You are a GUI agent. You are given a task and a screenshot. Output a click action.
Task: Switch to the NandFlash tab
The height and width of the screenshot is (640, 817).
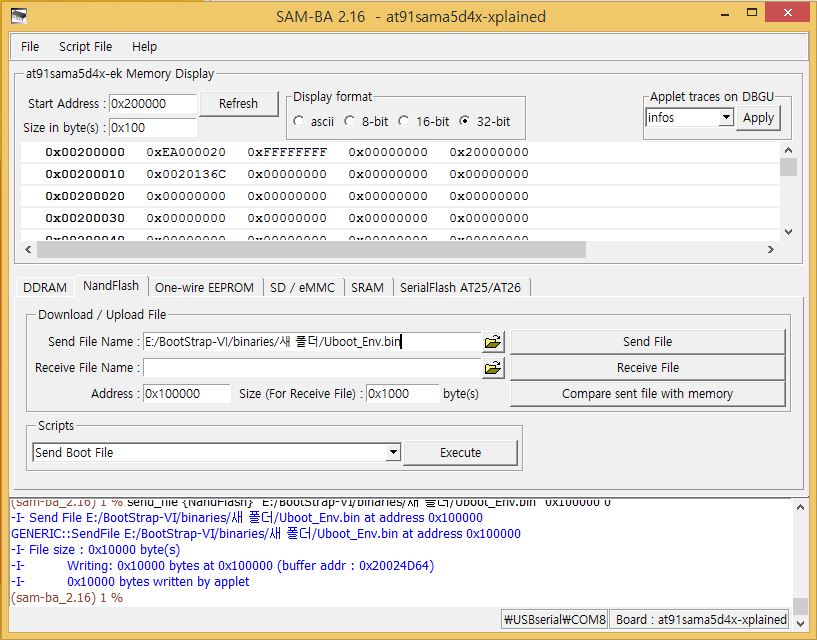point(111,286)
